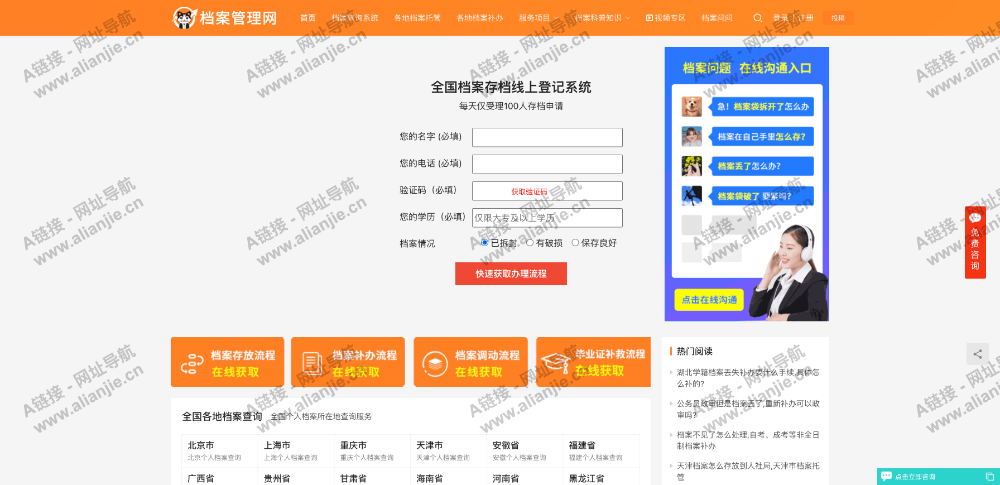This screenshot has width=1000, height=485.
Task: Open the search magnifier in the header
Action: [758, 18]
